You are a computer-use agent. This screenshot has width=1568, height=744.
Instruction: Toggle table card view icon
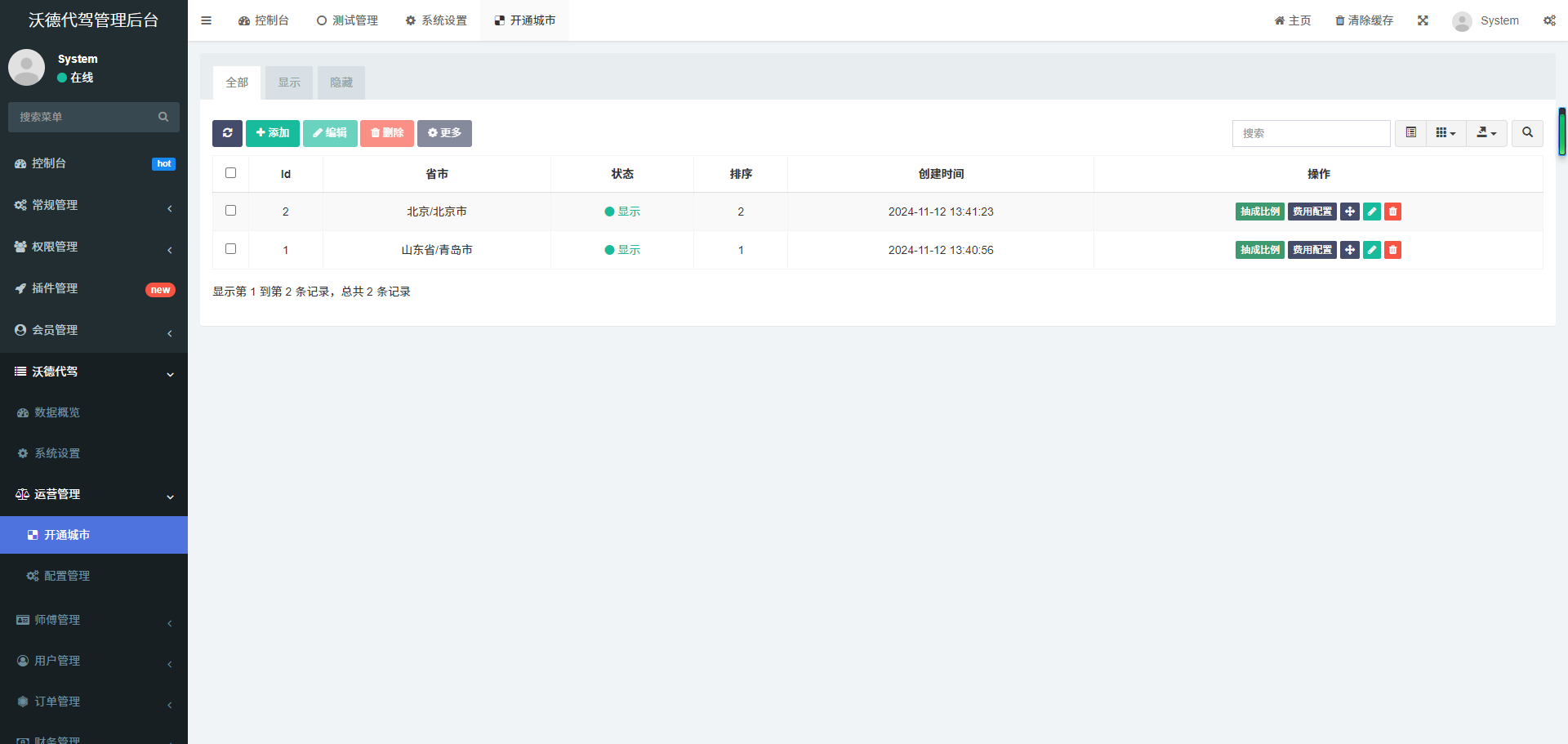coord(1411,133)
